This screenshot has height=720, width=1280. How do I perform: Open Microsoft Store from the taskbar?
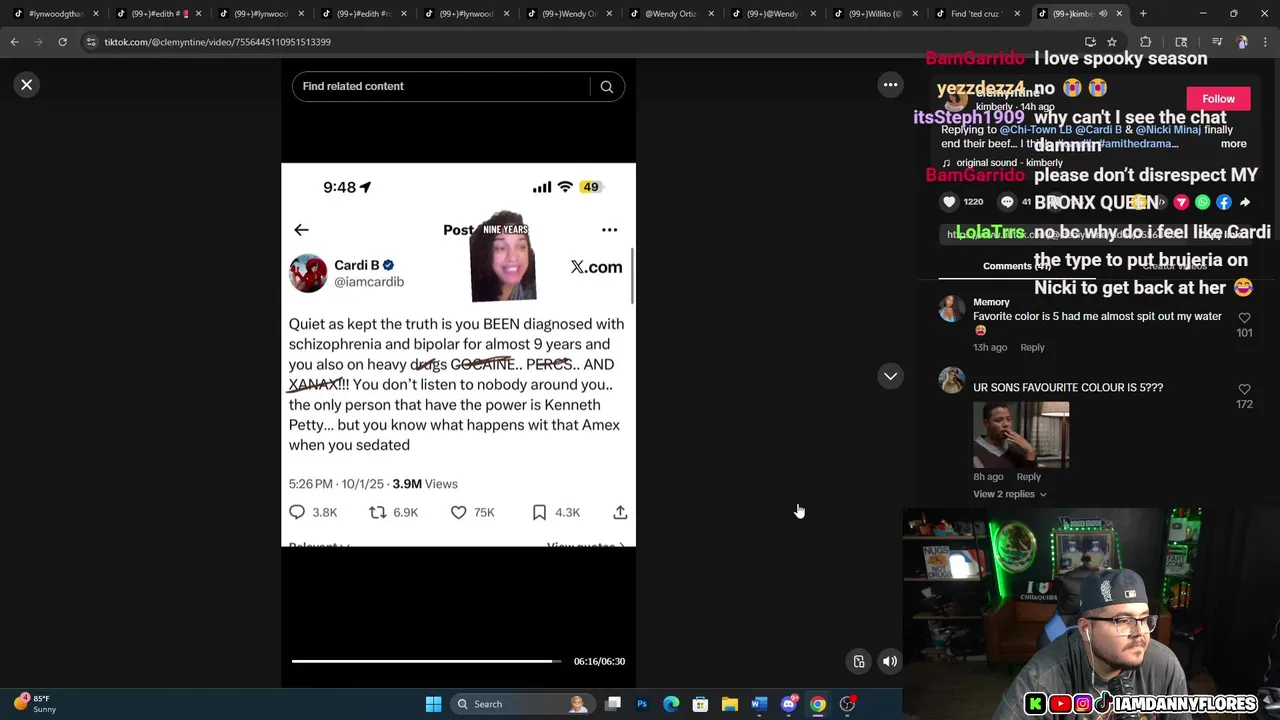point(700,704)
